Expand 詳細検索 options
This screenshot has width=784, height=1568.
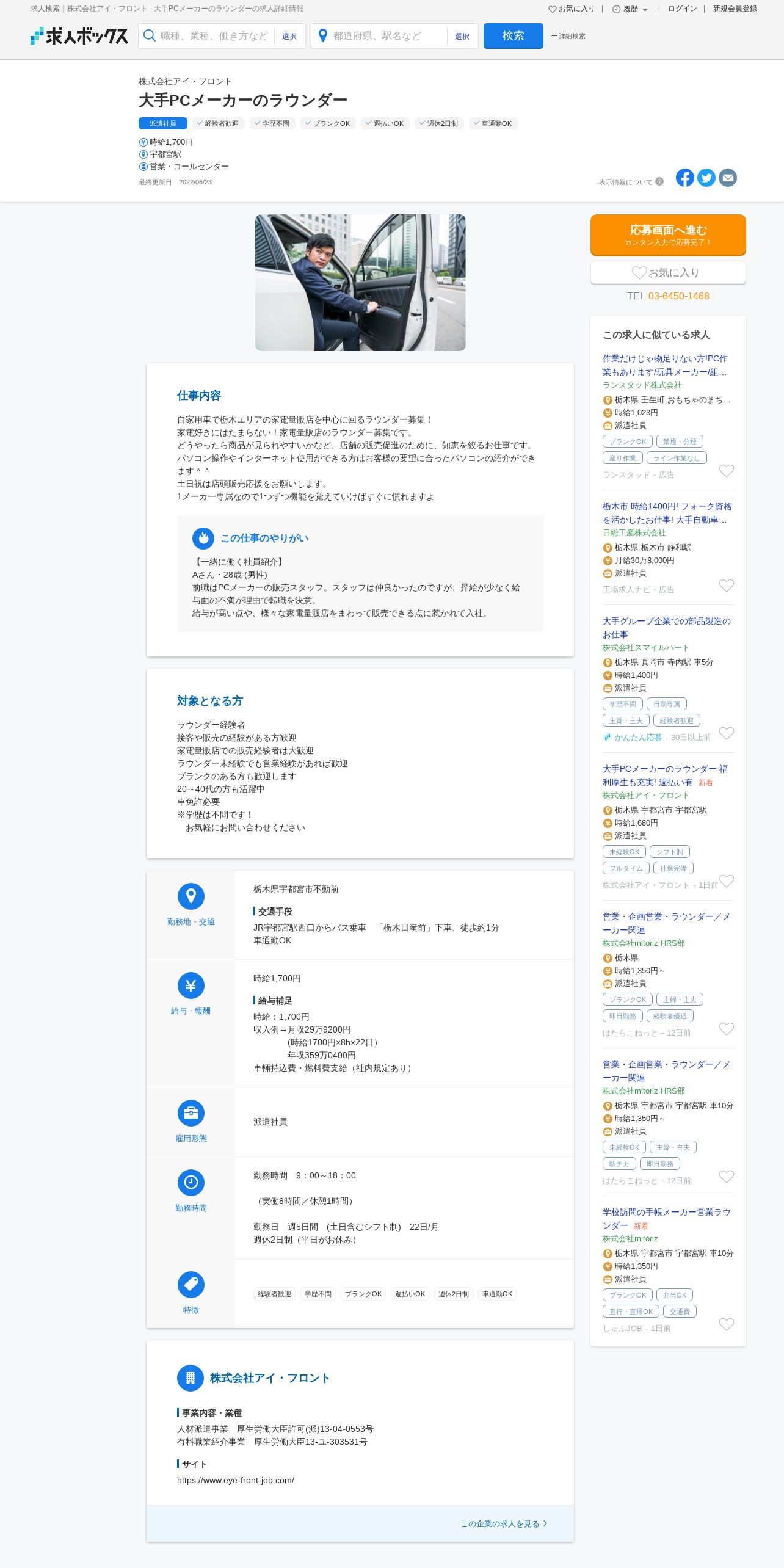(568, 36)
